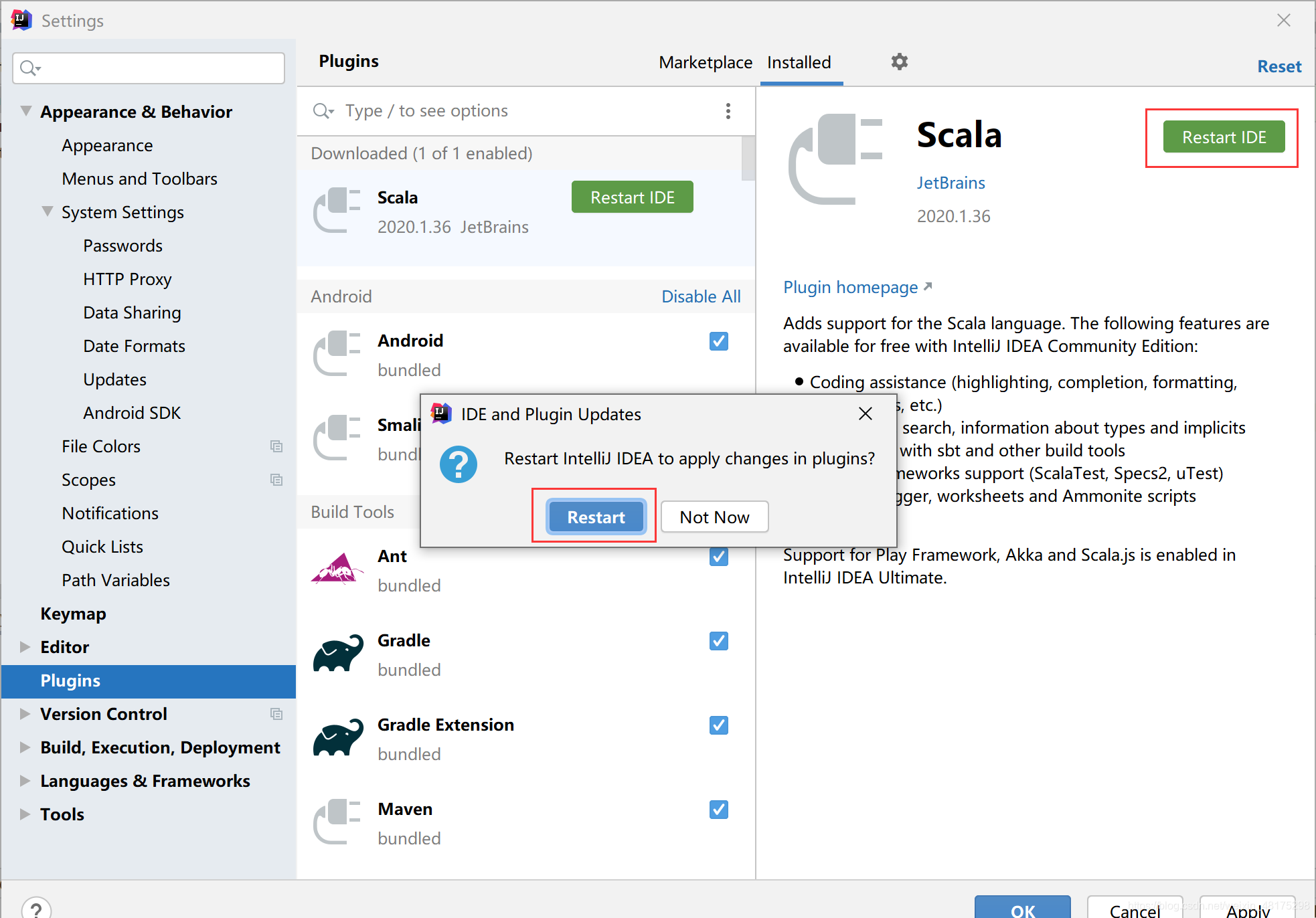Click the search icon in plugin search field
This screenshot has height=918, width=1316.
coord(323,111)
